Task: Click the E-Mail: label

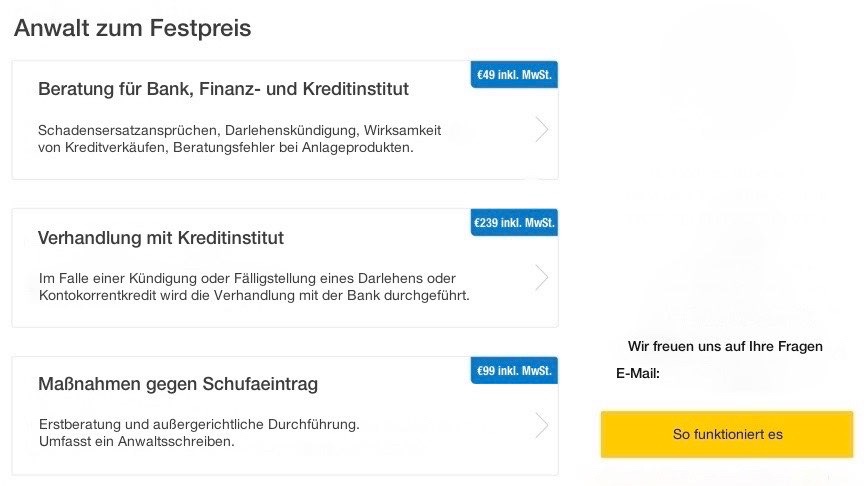Action: (x=637, y=374)
